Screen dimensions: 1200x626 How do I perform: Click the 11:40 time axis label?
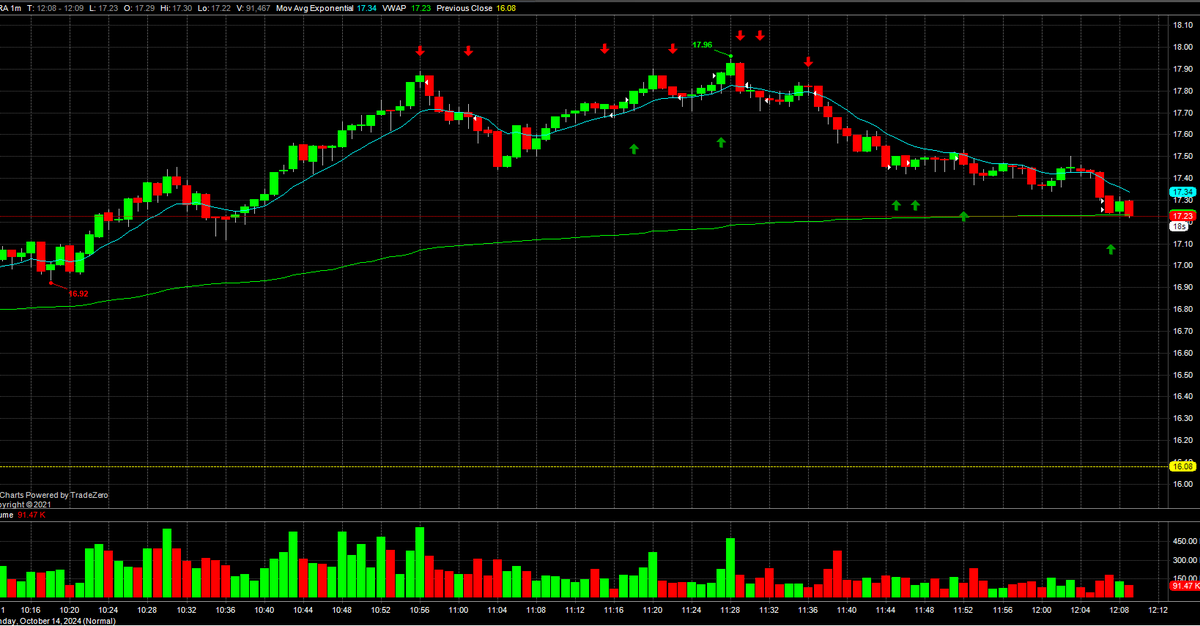(848, 610)
